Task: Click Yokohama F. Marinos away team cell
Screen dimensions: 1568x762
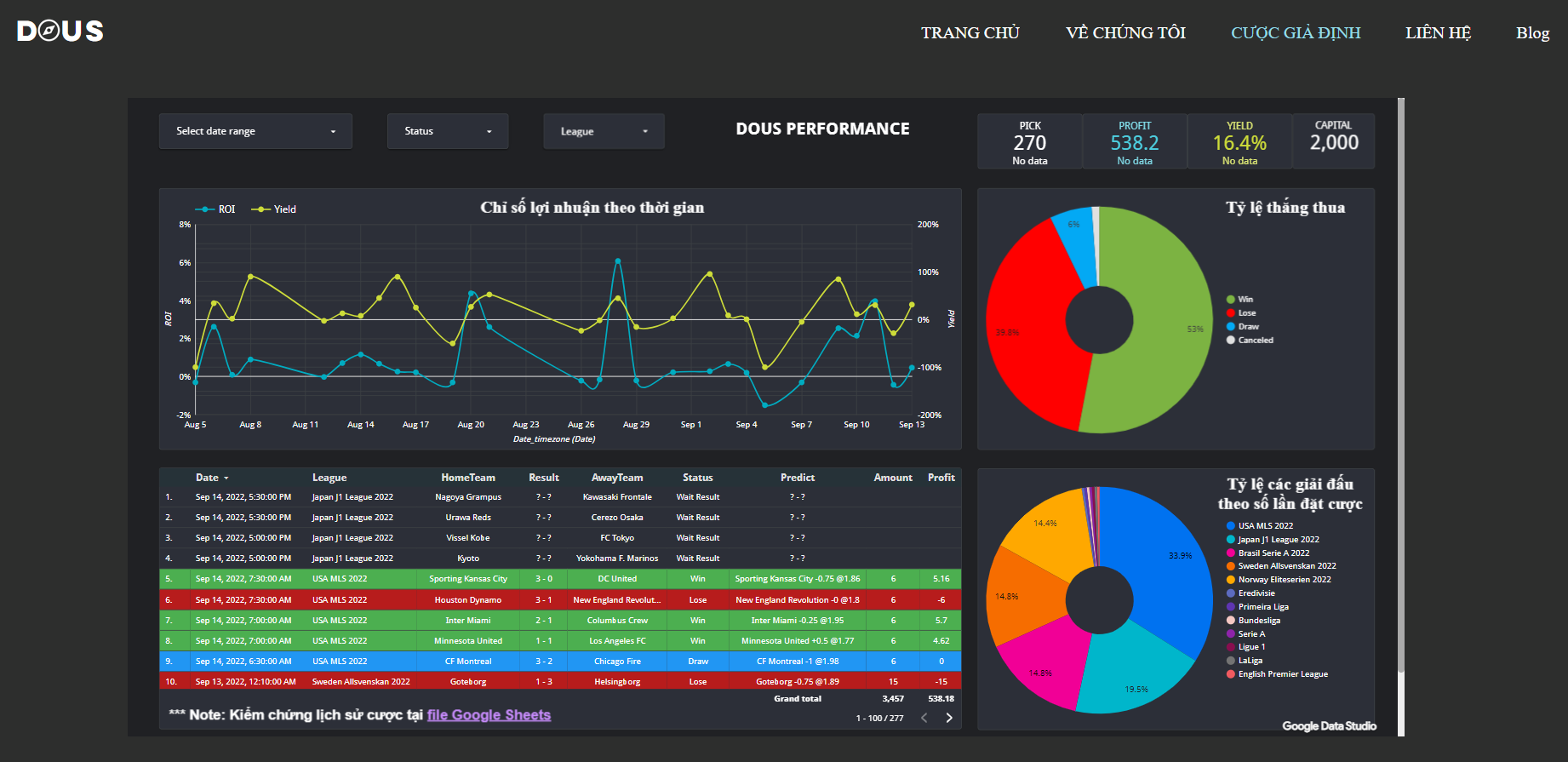Action: 617,559
